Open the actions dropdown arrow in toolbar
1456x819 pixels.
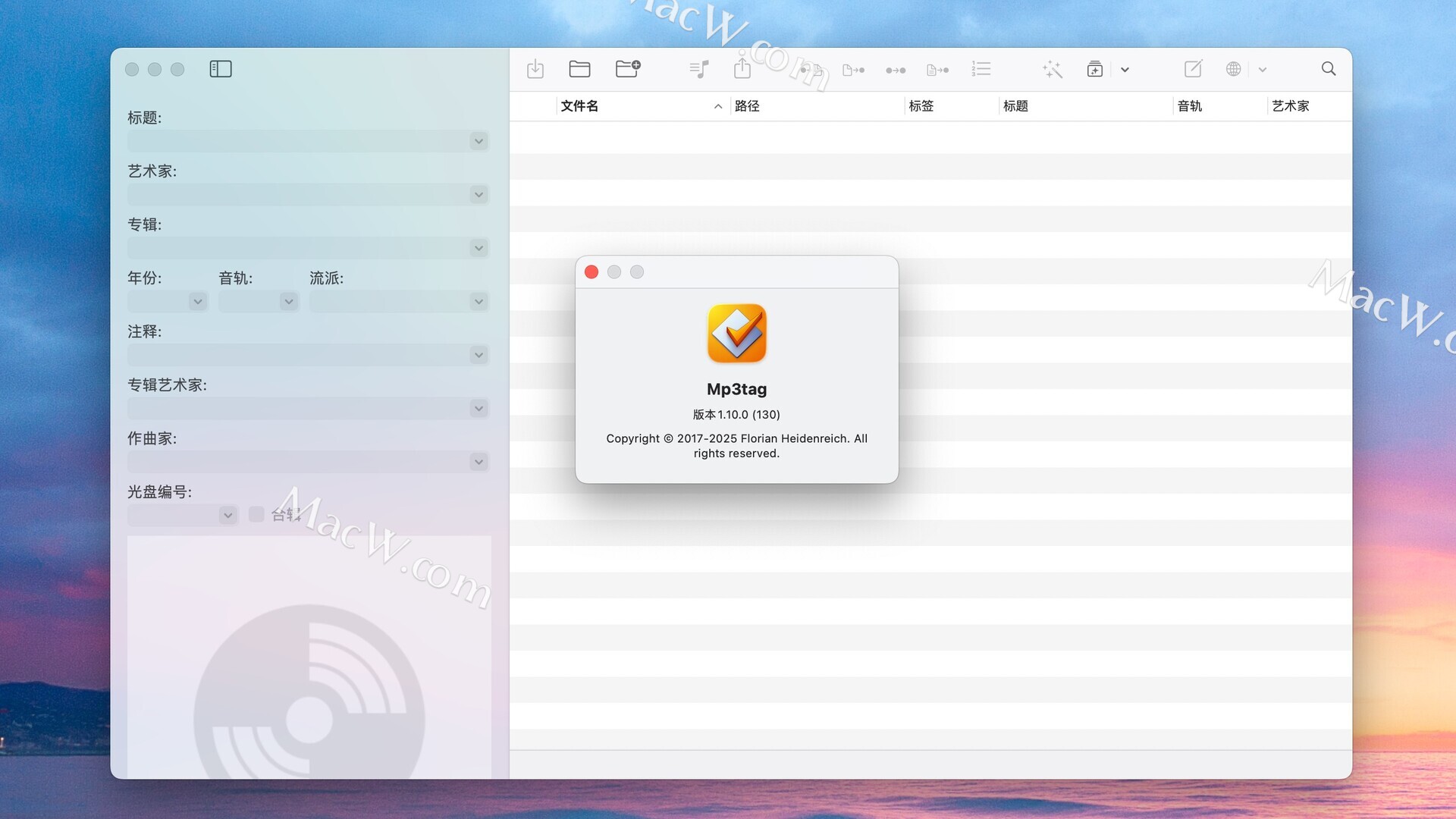[1125, 70]
